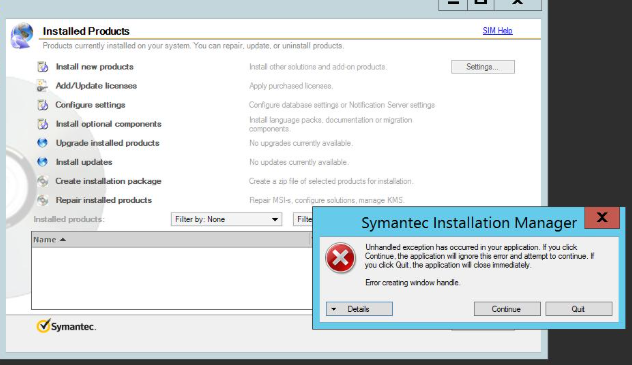632x365 pixels.
Task: Click the Create installation package icon
Action: 43,181
